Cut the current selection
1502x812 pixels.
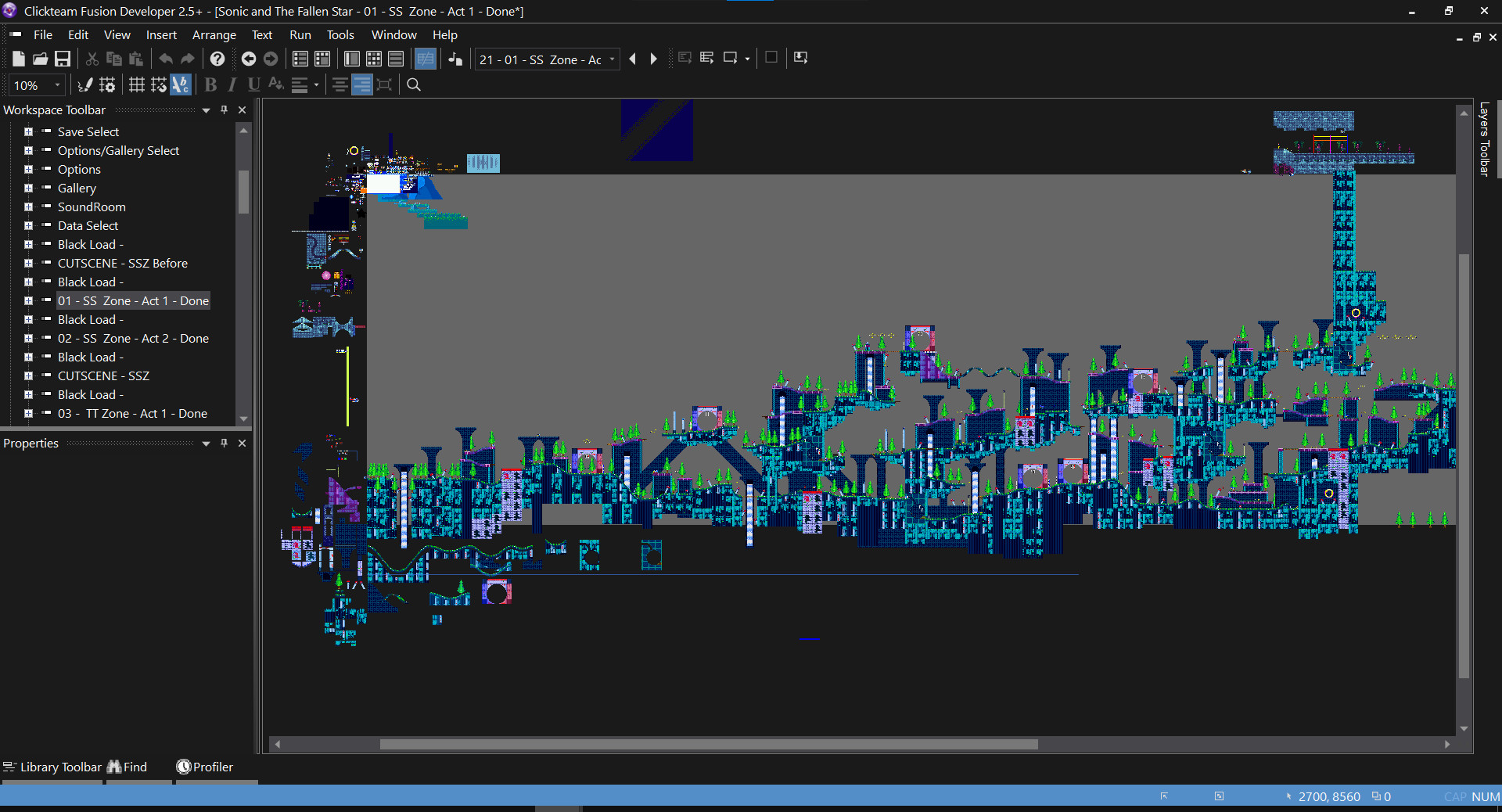(92, 59)
